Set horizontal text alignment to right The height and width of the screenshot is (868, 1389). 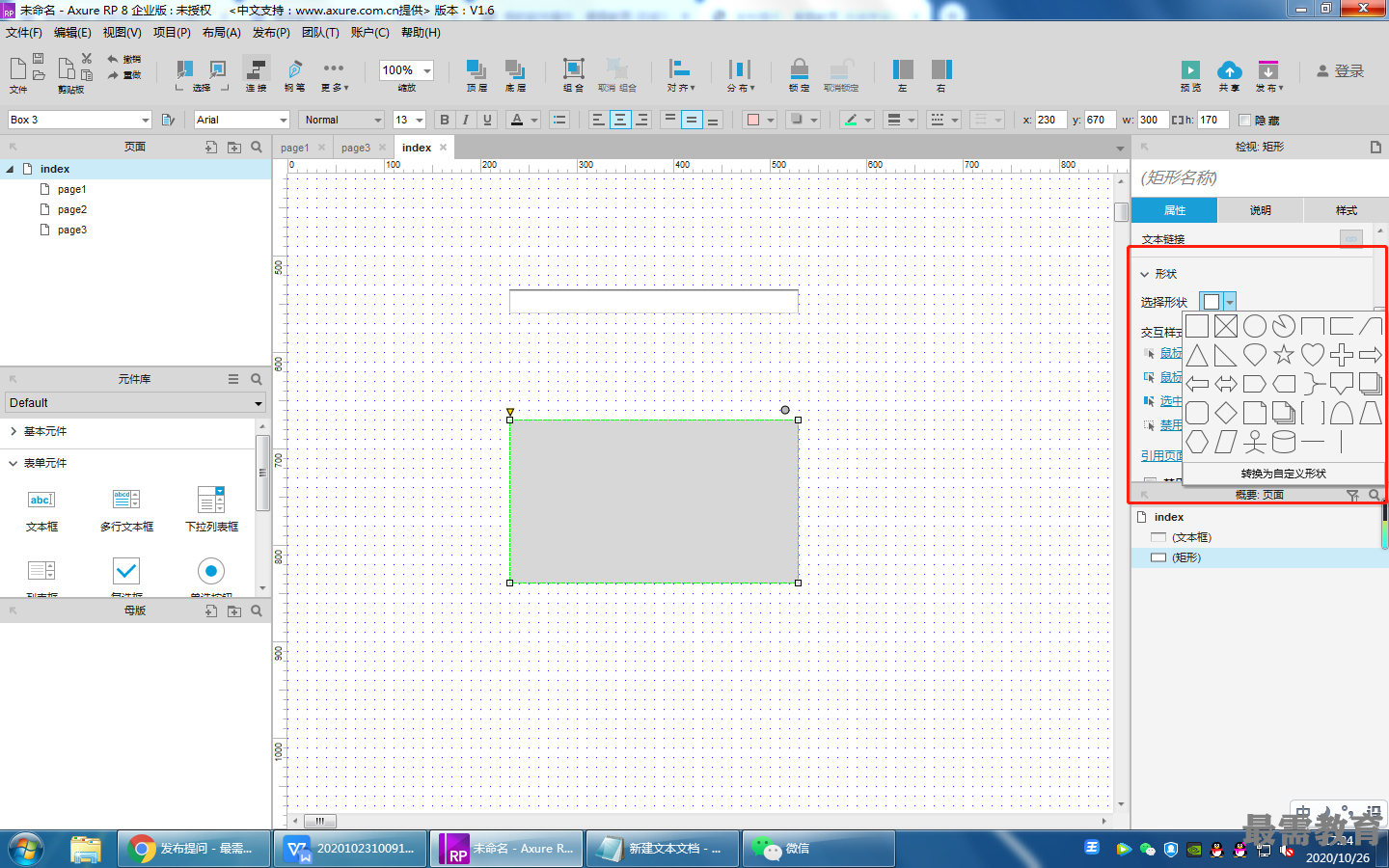(x=641, y=120)
